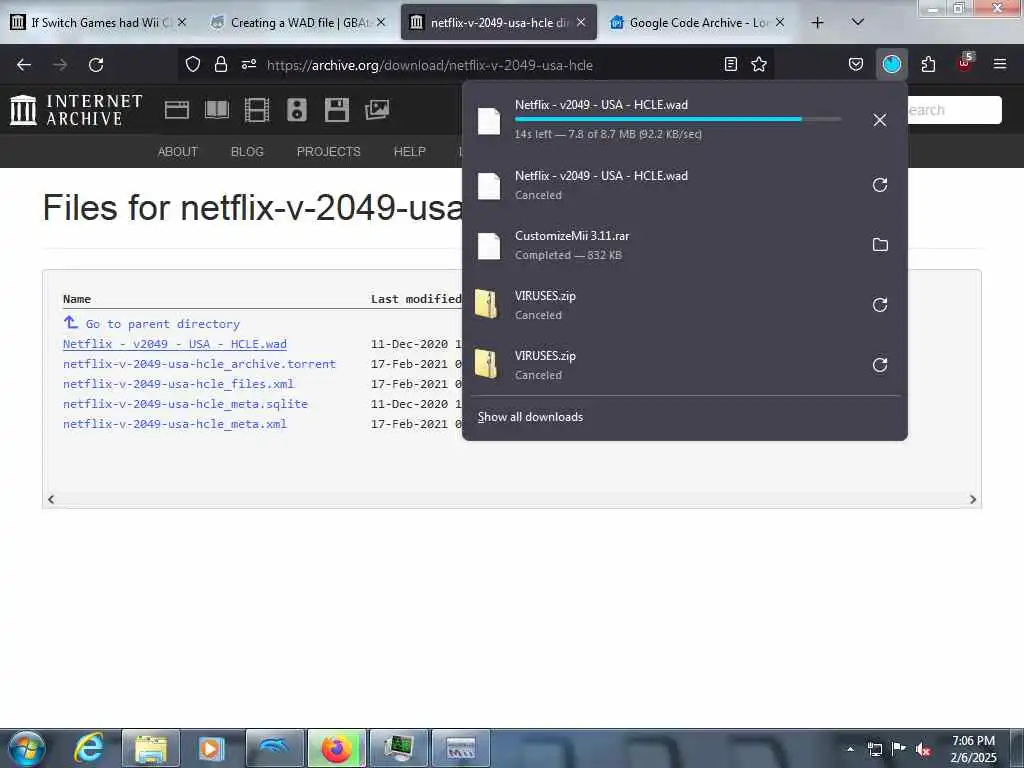Expand the list all tabs chevron

coord(857,22)
